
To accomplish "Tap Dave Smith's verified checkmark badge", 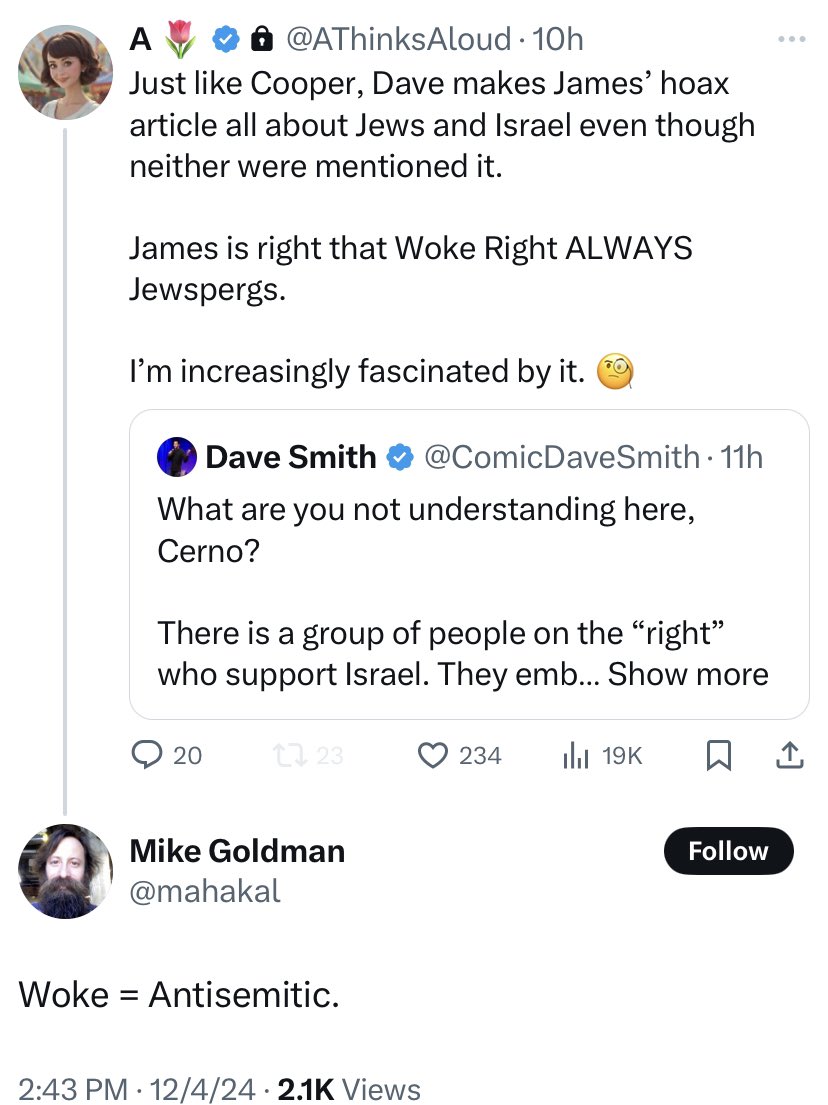I will [399, 457].
